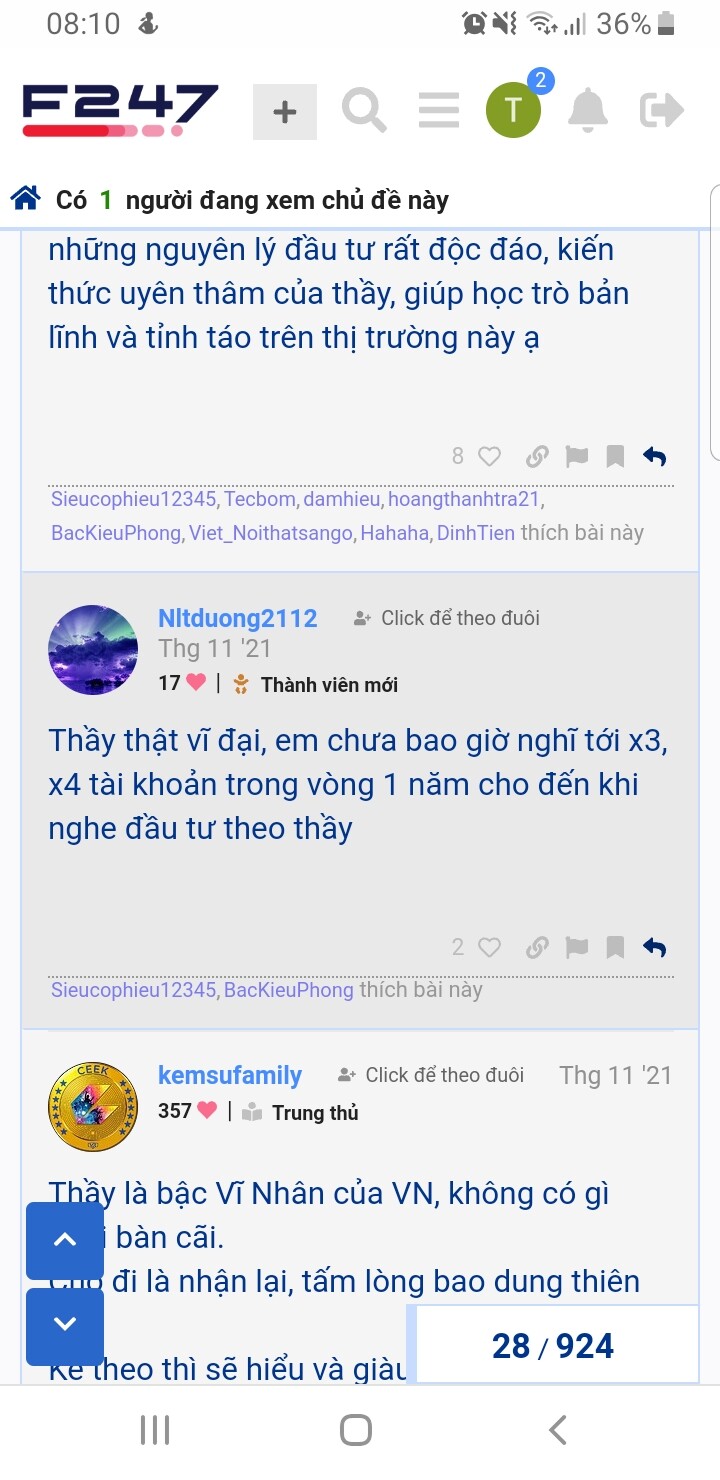Bookmark Nltduong2112's post

pos(616,947)
